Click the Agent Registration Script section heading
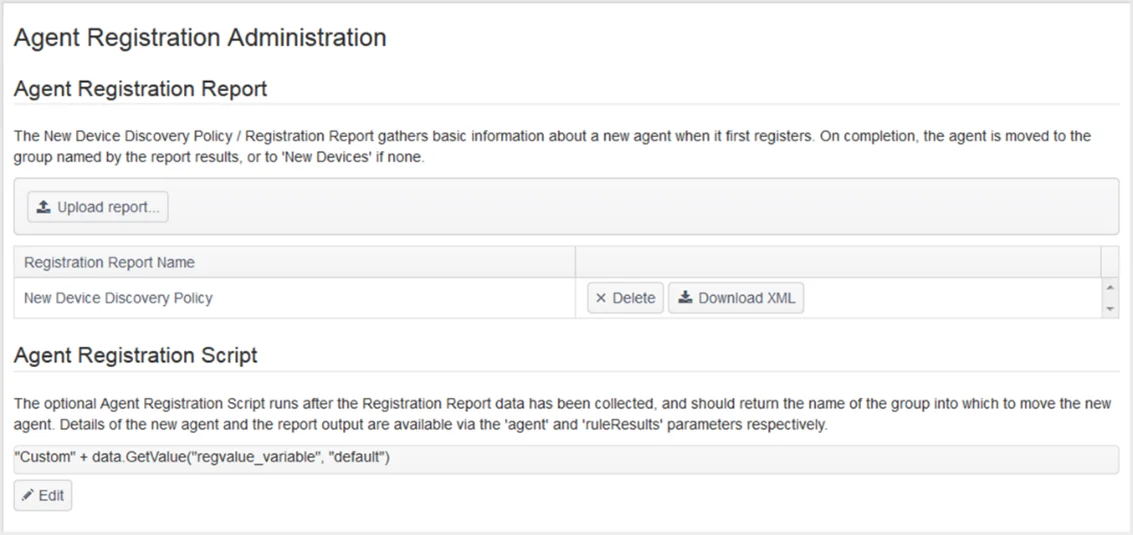Screen dimensions: 1133x535 (x=136, y=356)
